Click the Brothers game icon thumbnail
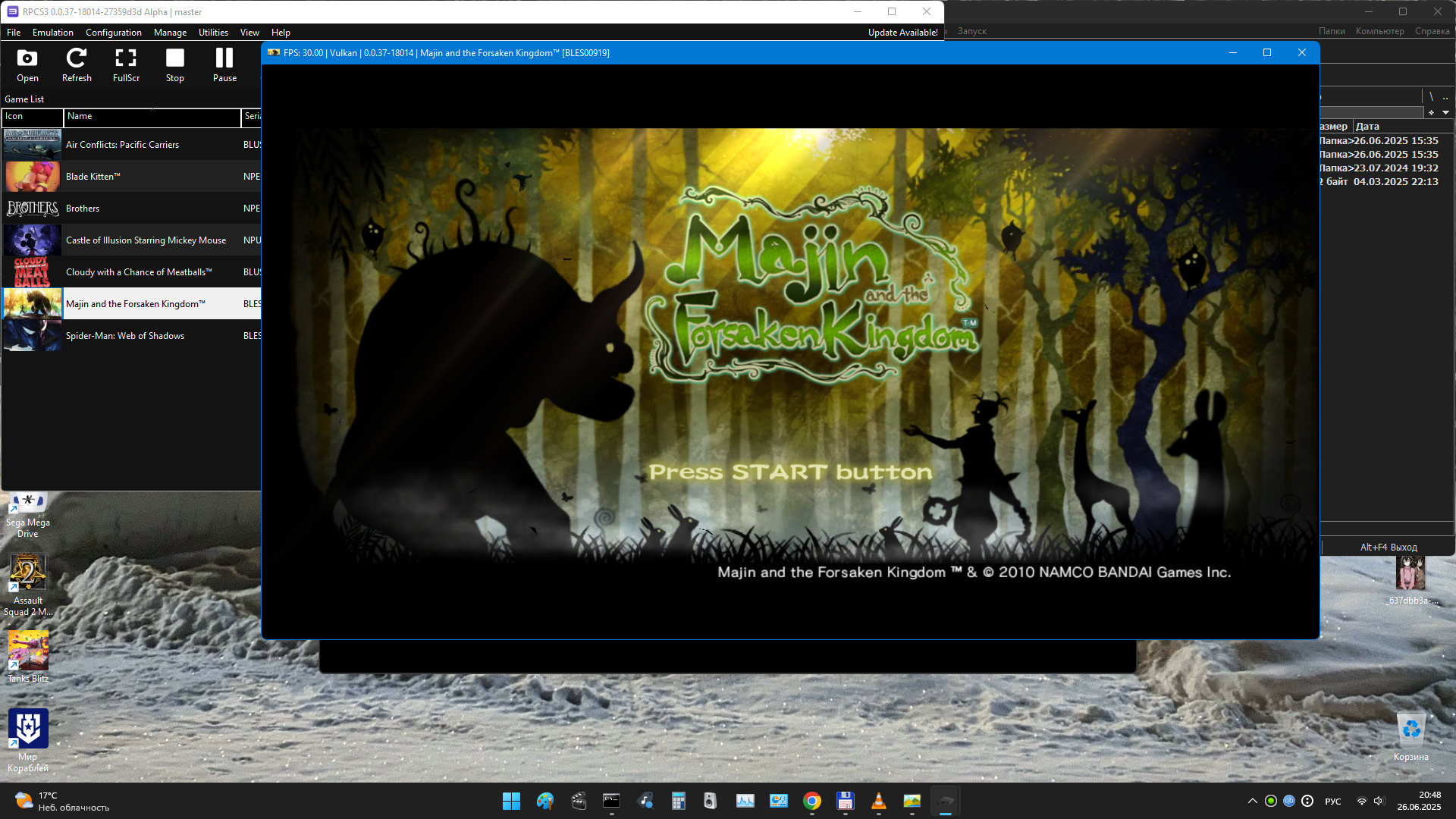1456x819 pixels. (x=33, y=209)
